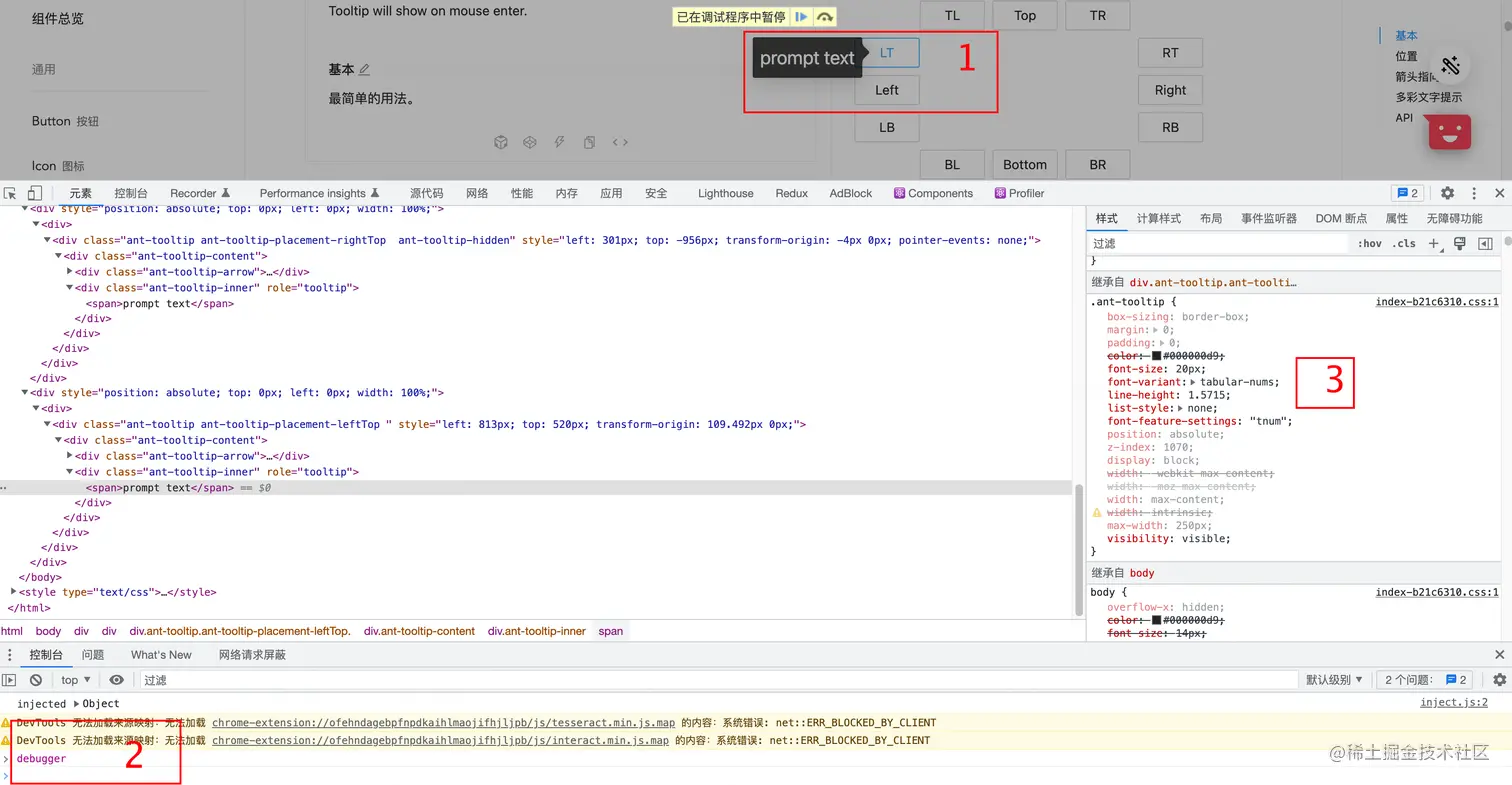The height and width of the screenshot is (785, 1512).
Task: Expand the first ant-tooltip-arrow div node
Action: pos(70,272)
